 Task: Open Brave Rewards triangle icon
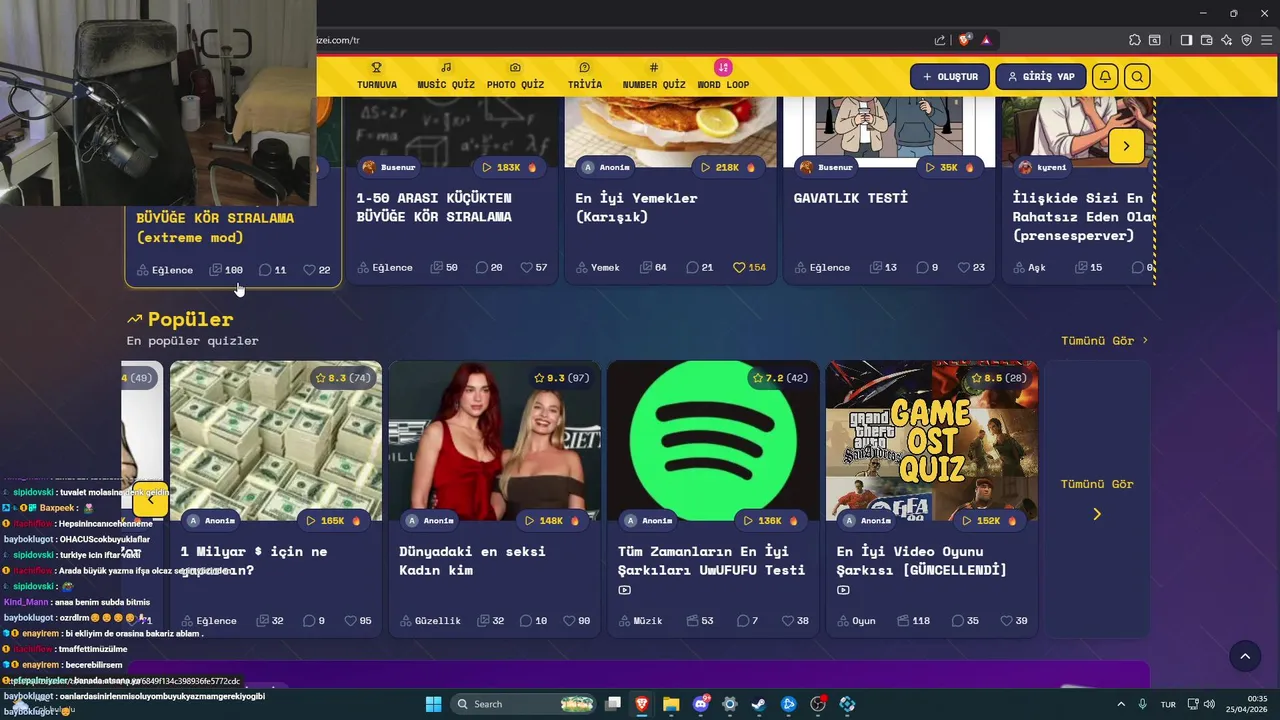pos(986,40)
